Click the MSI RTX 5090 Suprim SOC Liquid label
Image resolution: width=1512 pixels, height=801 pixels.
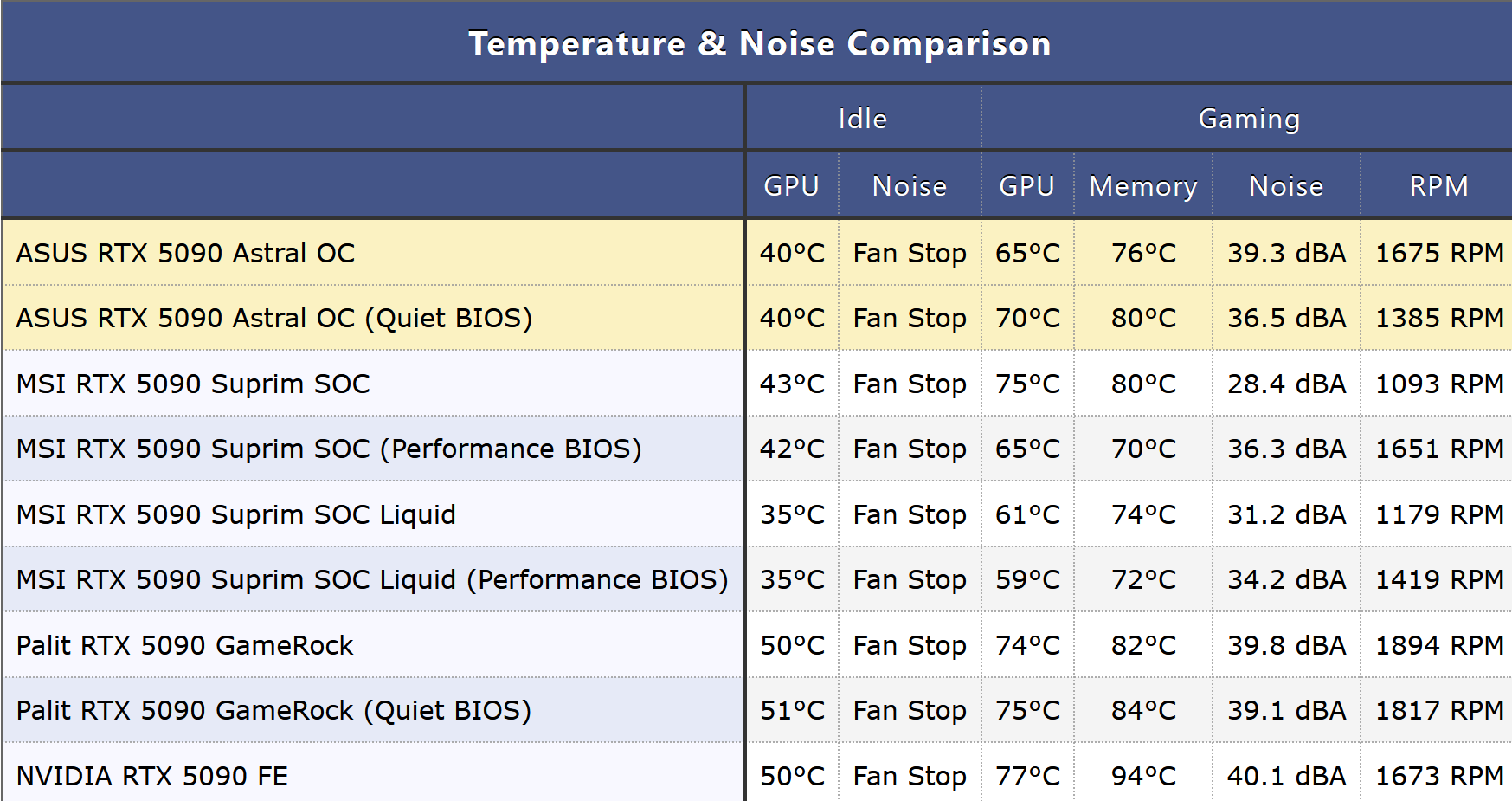[x=235, y=514]
